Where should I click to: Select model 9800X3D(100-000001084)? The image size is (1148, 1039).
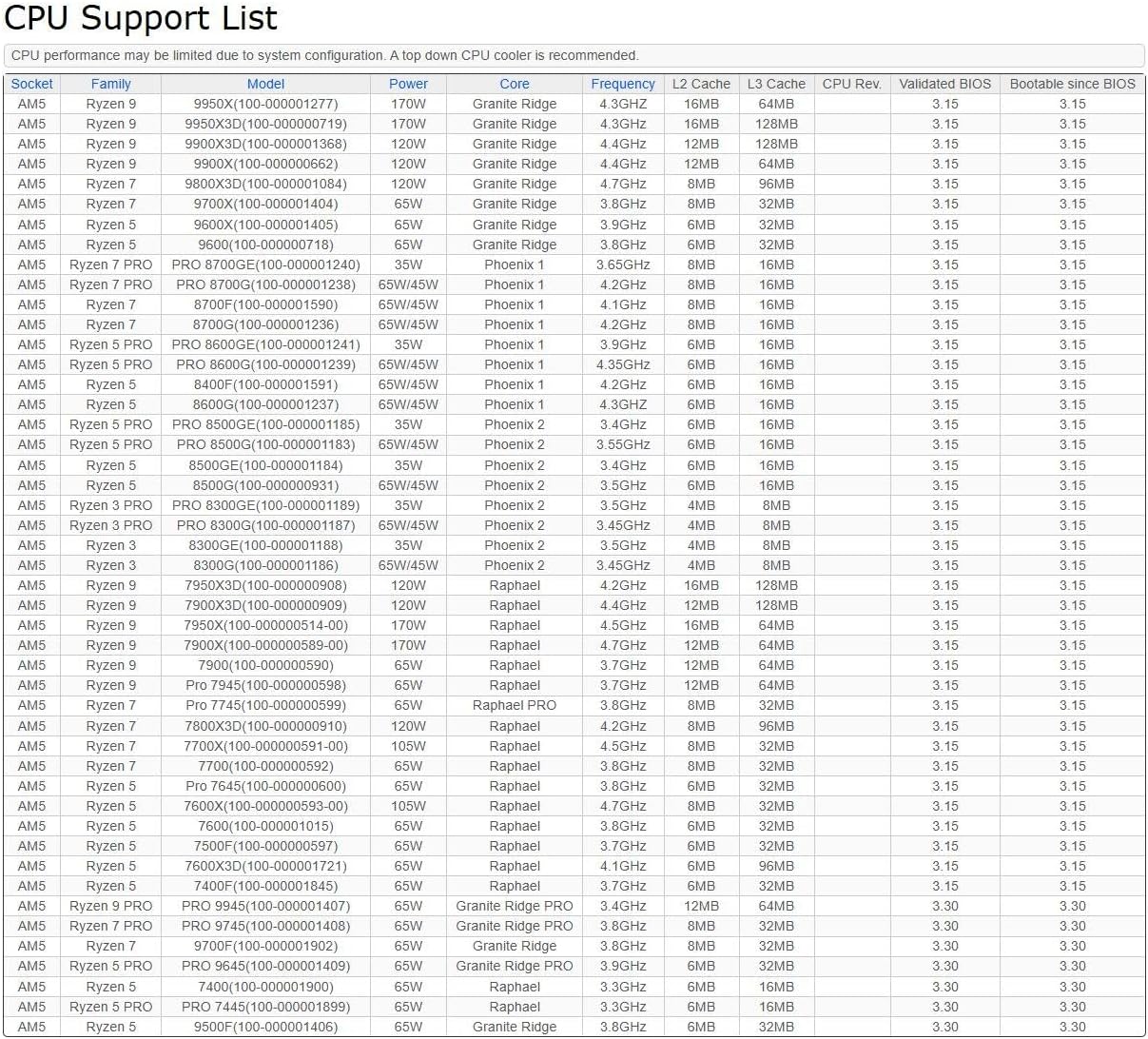pyautogui.click(x=265, y=184)
